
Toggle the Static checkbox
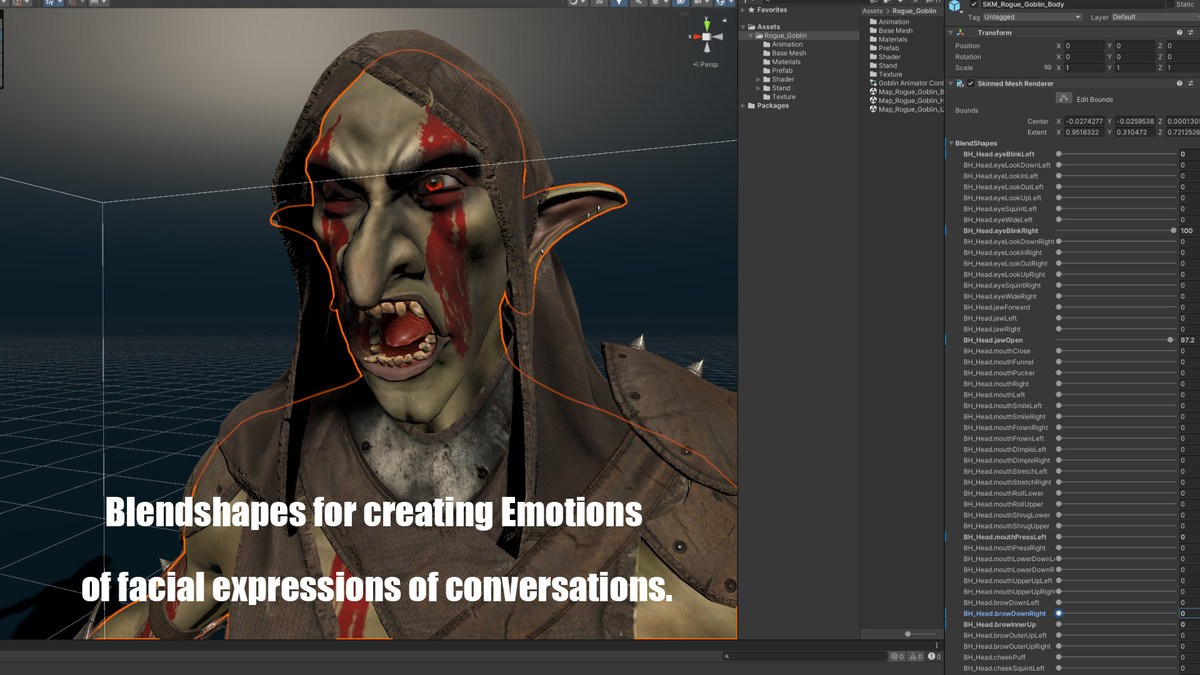(x=1171, y=4)
